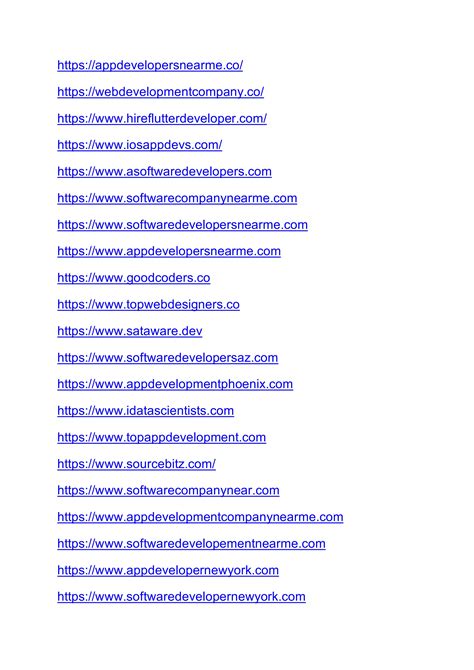The image size is (474, 670).
Task: Open the topappdevelopment.com link
Action: pyautogui.click(x=162, y=438)
